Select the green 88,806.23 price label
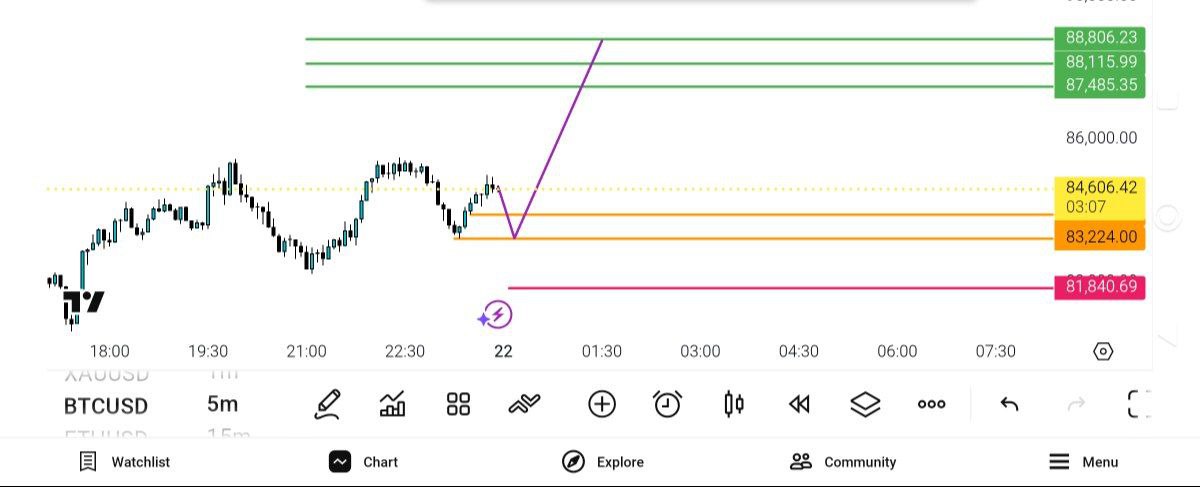 click(1100, 38)
